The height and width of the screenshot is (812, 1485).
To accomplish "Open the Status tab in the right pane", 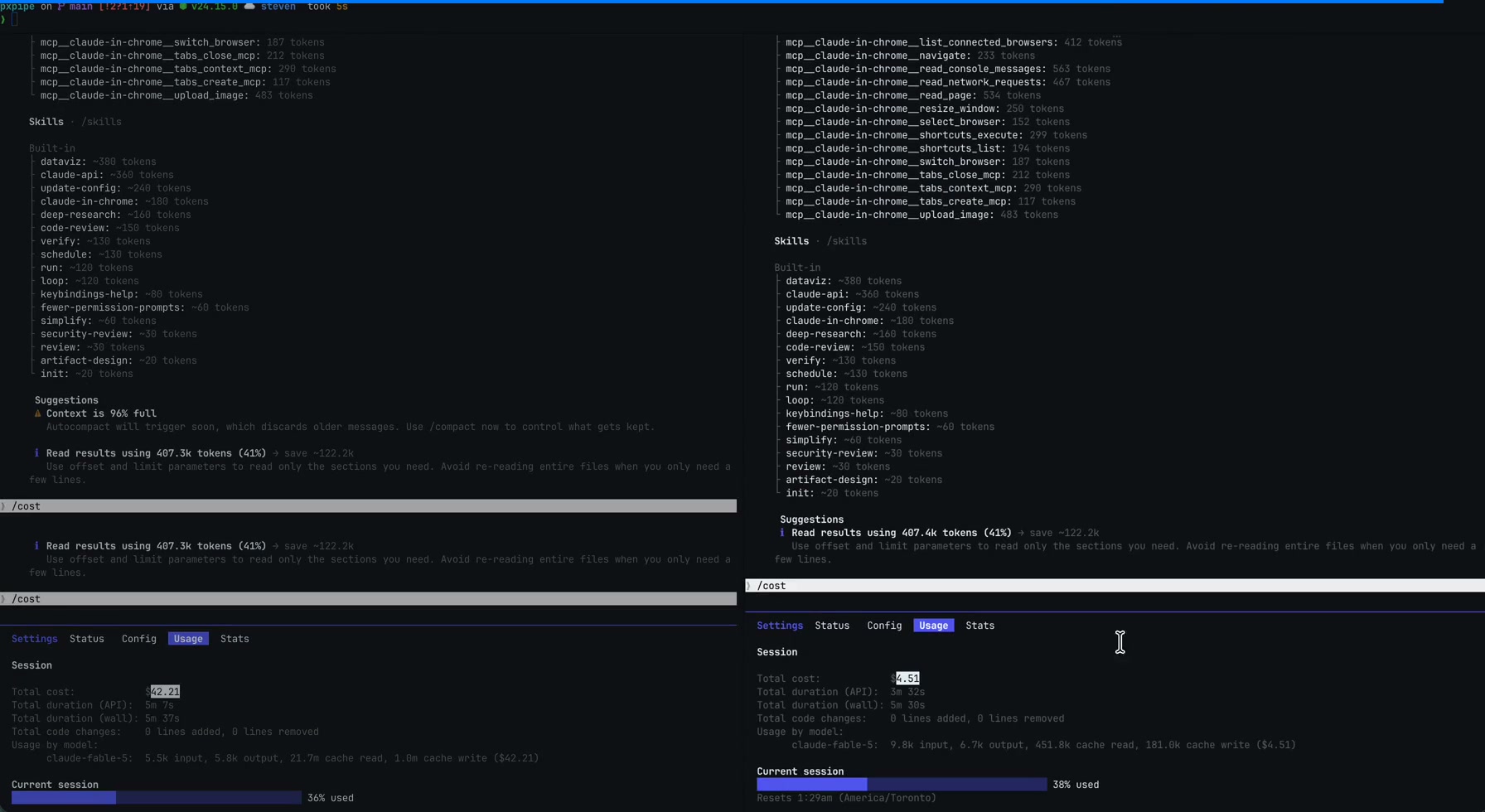I will point(832,626).
